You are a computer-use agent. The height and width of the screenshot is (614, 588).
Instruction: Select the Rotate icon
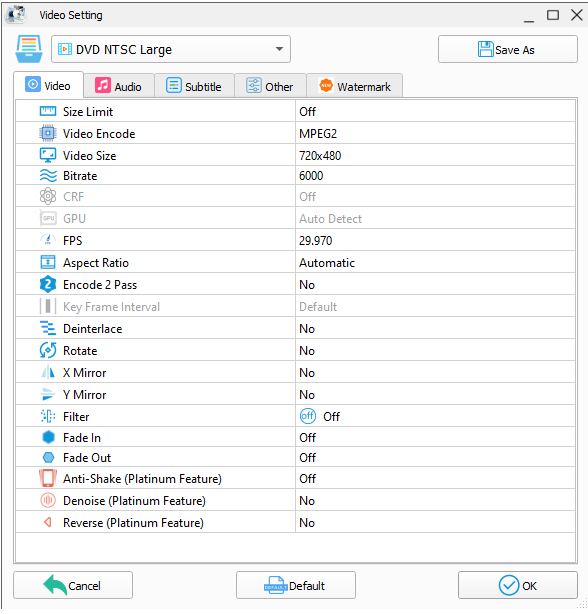click(48, 350)
